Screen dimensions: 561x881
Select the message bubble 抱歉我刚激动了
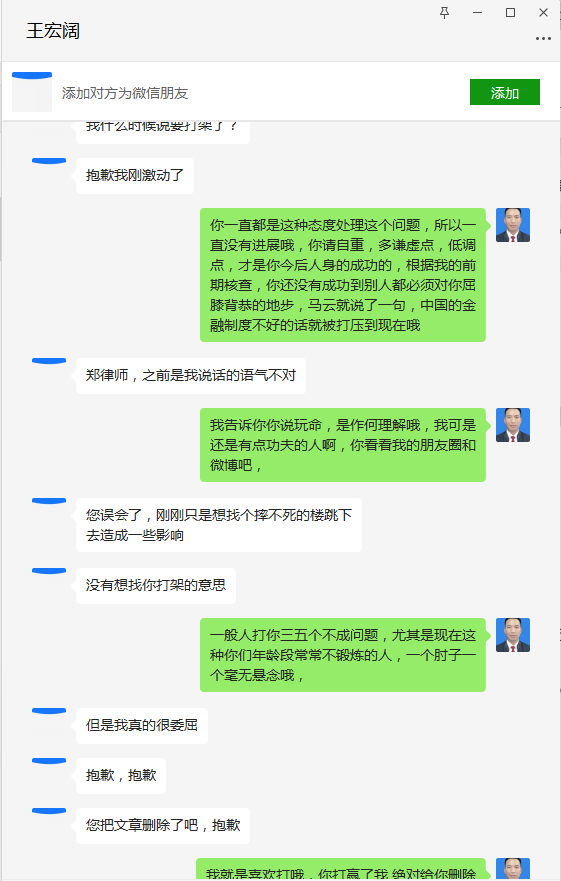click(x=135, y=176)
